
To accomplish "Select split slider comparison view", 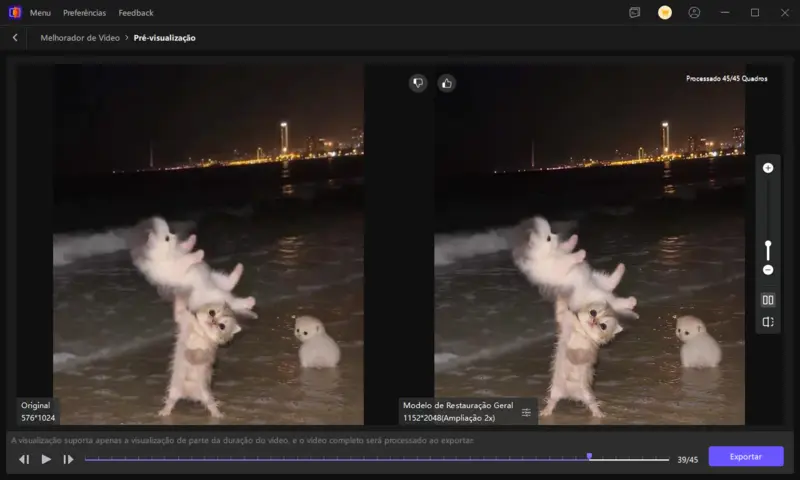I will [x=768, y=322].
